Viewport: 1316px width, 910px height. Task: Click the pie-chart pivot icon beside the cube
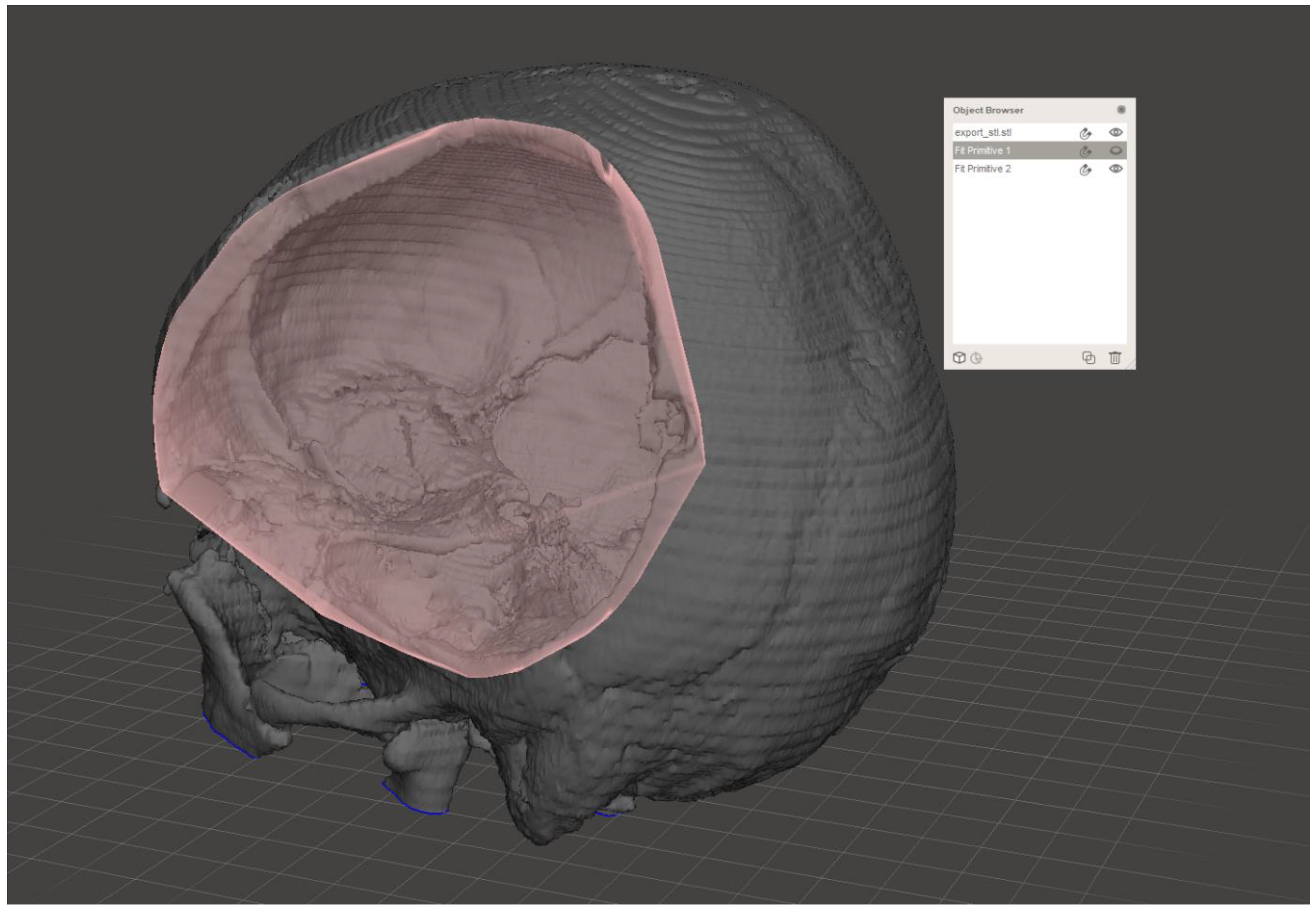point(976,358)
